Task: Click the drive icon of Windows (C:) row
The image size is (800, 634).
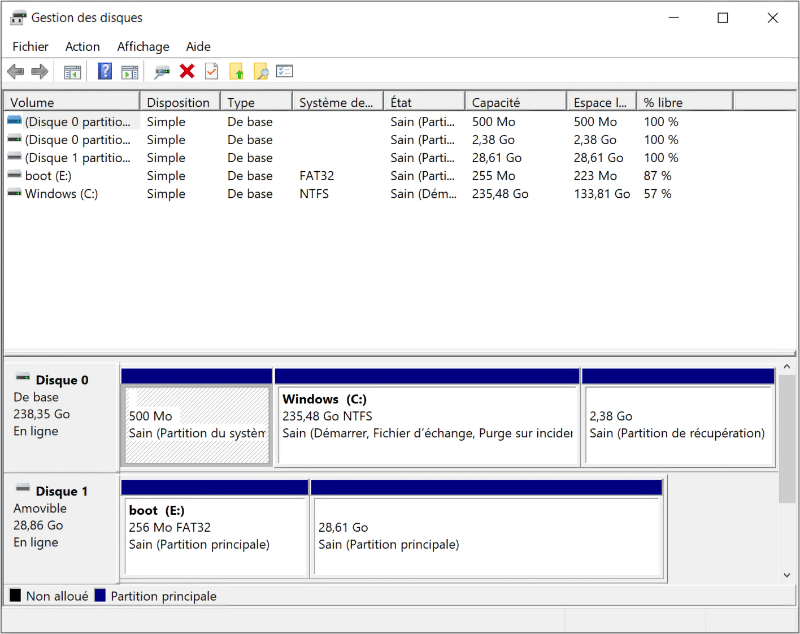Action: tap(14, 193)
